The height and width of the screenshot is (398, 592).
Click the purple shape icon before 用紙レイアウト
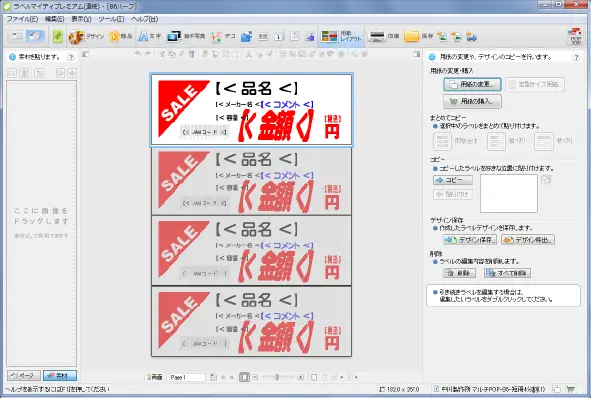coord(310,37)
